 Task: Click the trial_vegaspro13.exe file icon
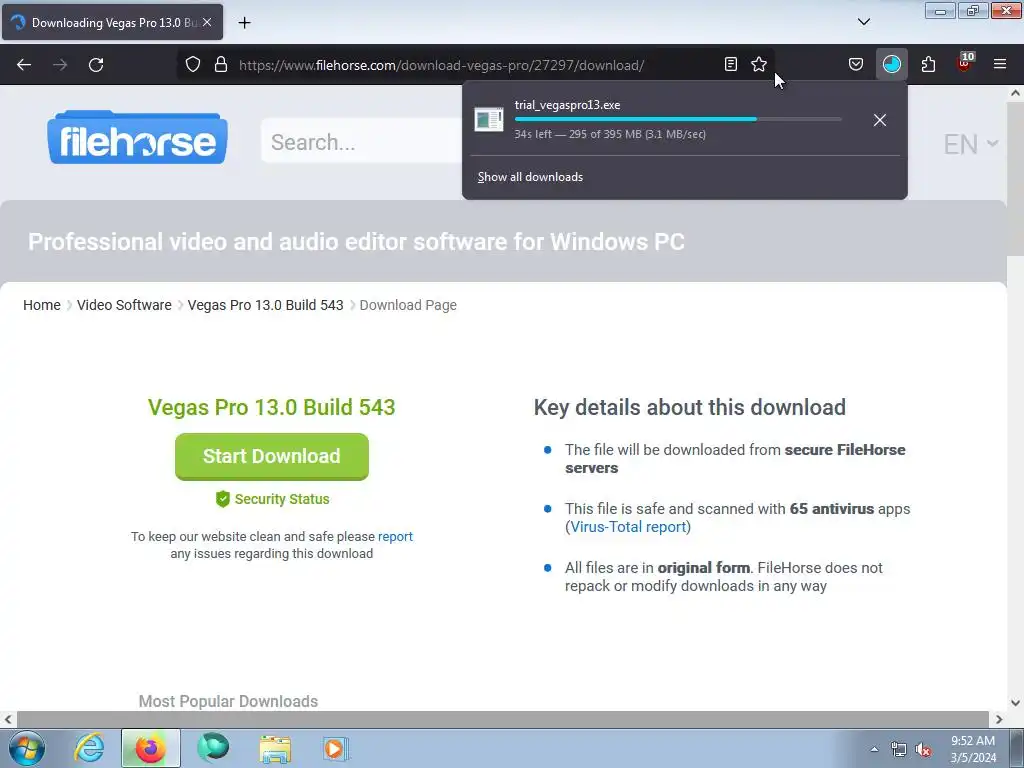tap(488, 120)
